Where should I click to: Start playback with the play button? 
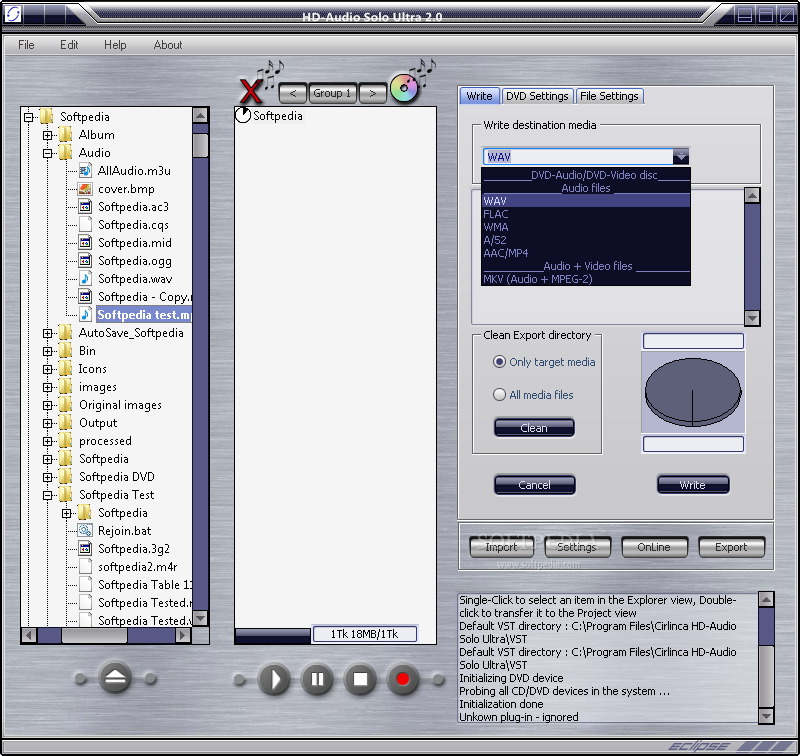pos(274,679)
